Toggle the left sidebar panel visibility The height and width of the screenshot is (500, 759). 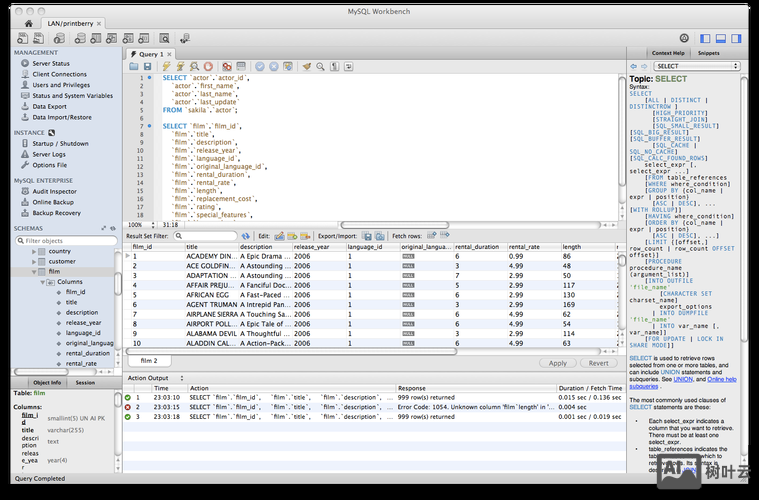pos(706,38)
